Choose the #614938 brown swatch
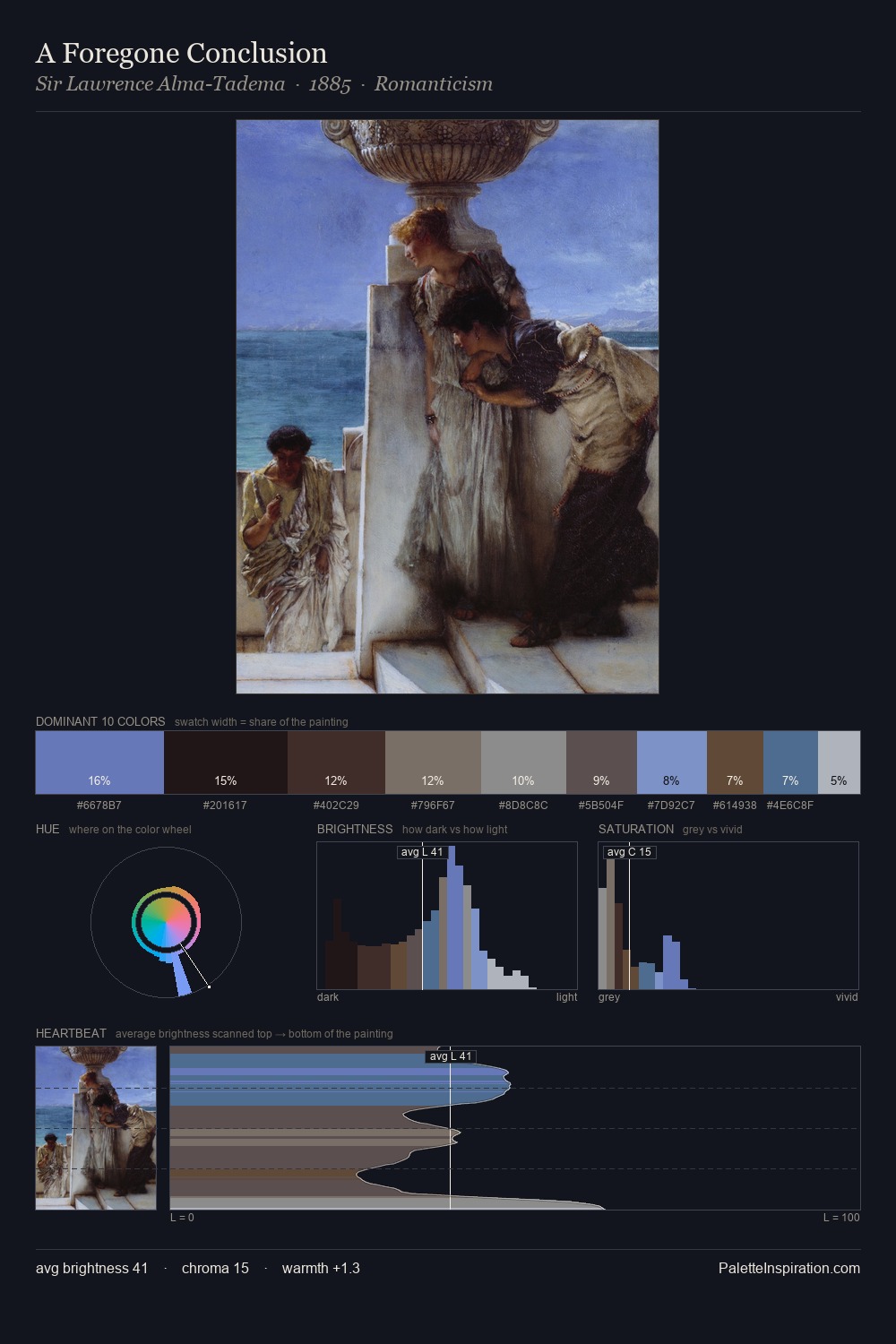 735,762
